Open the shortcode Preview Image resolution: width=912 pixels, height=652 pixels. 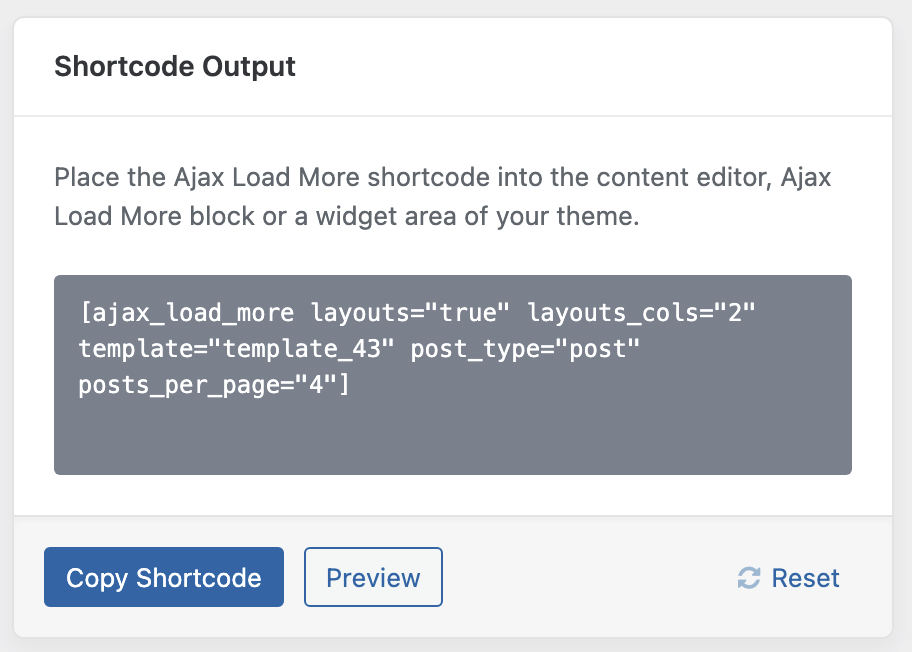(373, 577)
